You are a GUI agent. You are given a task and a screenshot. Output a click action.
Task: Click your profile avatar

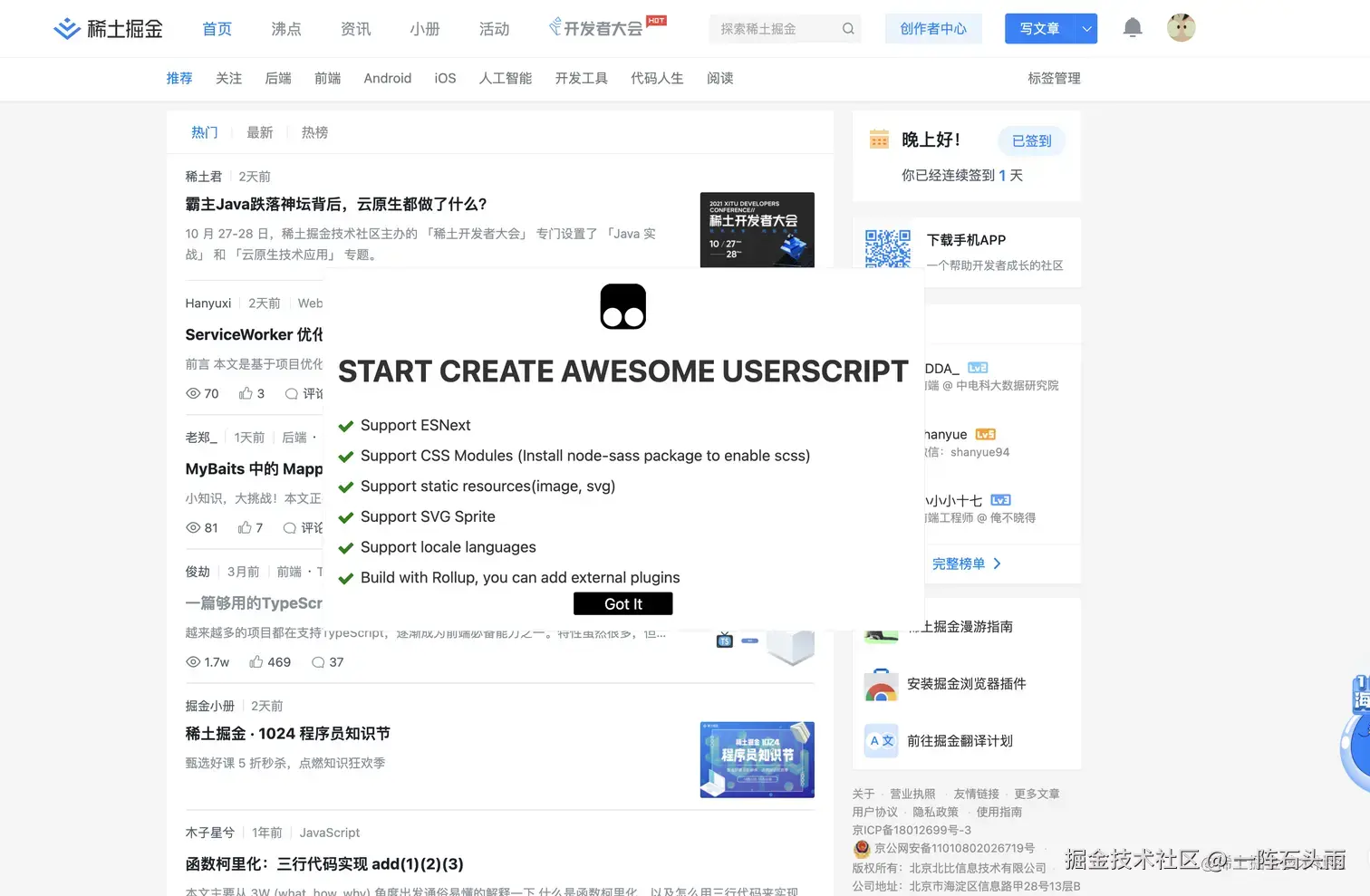click(1181, 27)
